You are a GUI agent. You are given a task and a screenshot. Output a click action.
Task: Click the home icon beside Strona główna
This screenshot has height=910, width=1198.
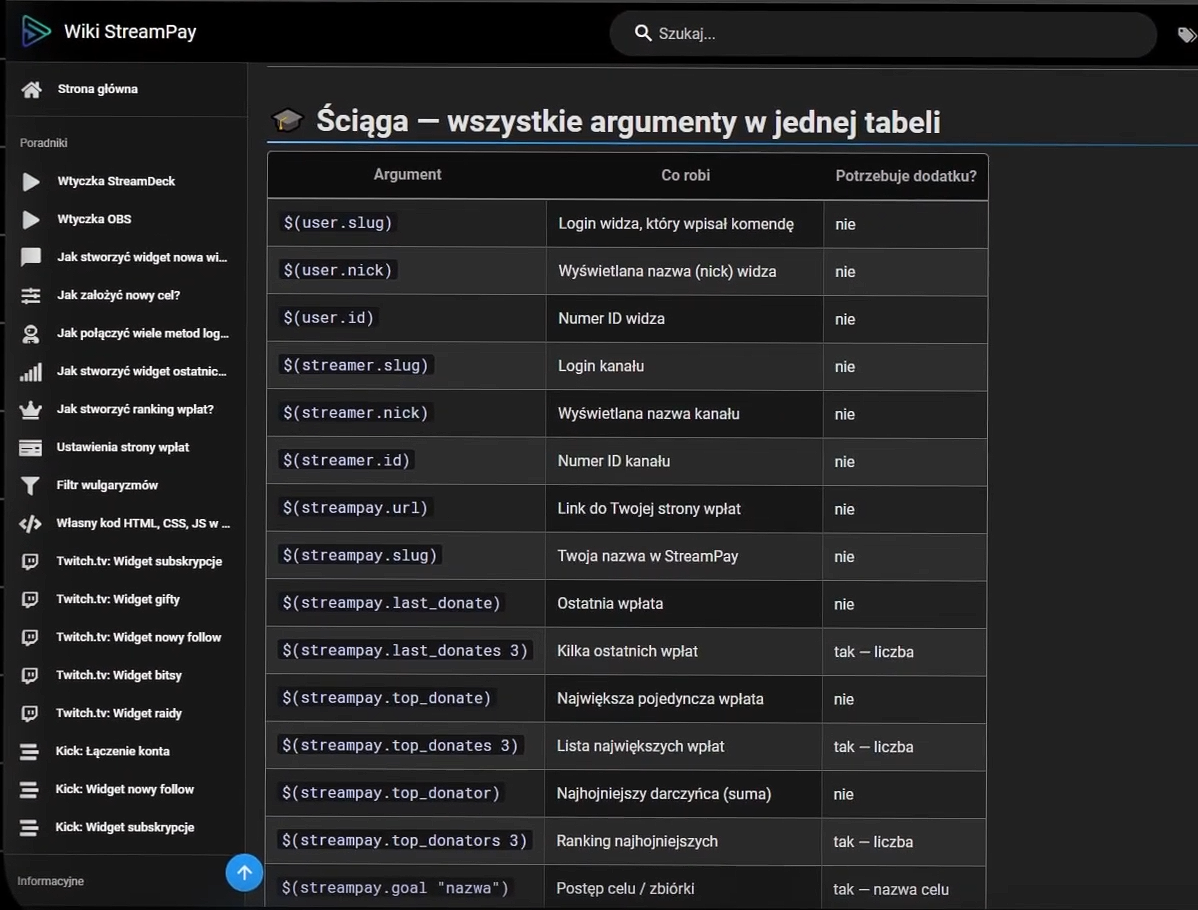[31, 89]
